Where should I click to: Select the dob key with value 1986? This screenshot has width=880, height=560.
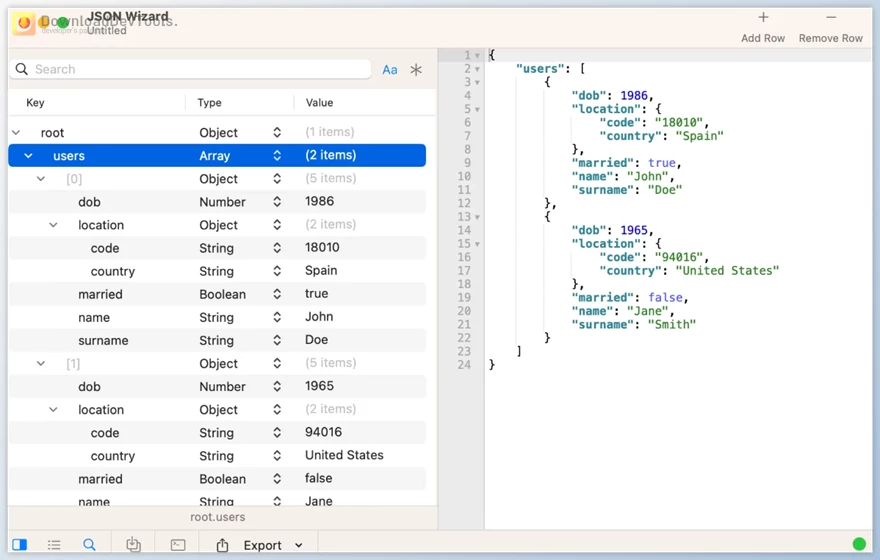pos(89,202)
